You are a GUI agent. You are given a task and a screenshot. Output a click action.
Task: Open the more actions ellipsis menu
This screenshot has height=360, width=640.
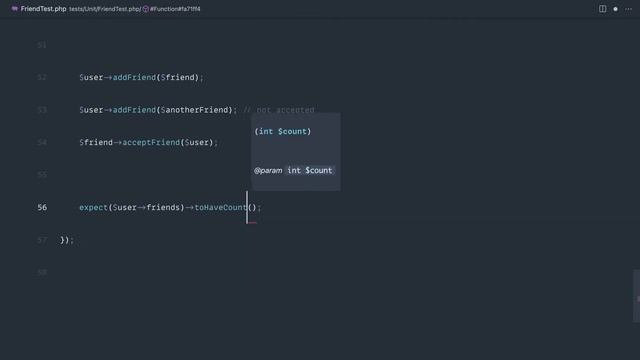tap(629, 9)
